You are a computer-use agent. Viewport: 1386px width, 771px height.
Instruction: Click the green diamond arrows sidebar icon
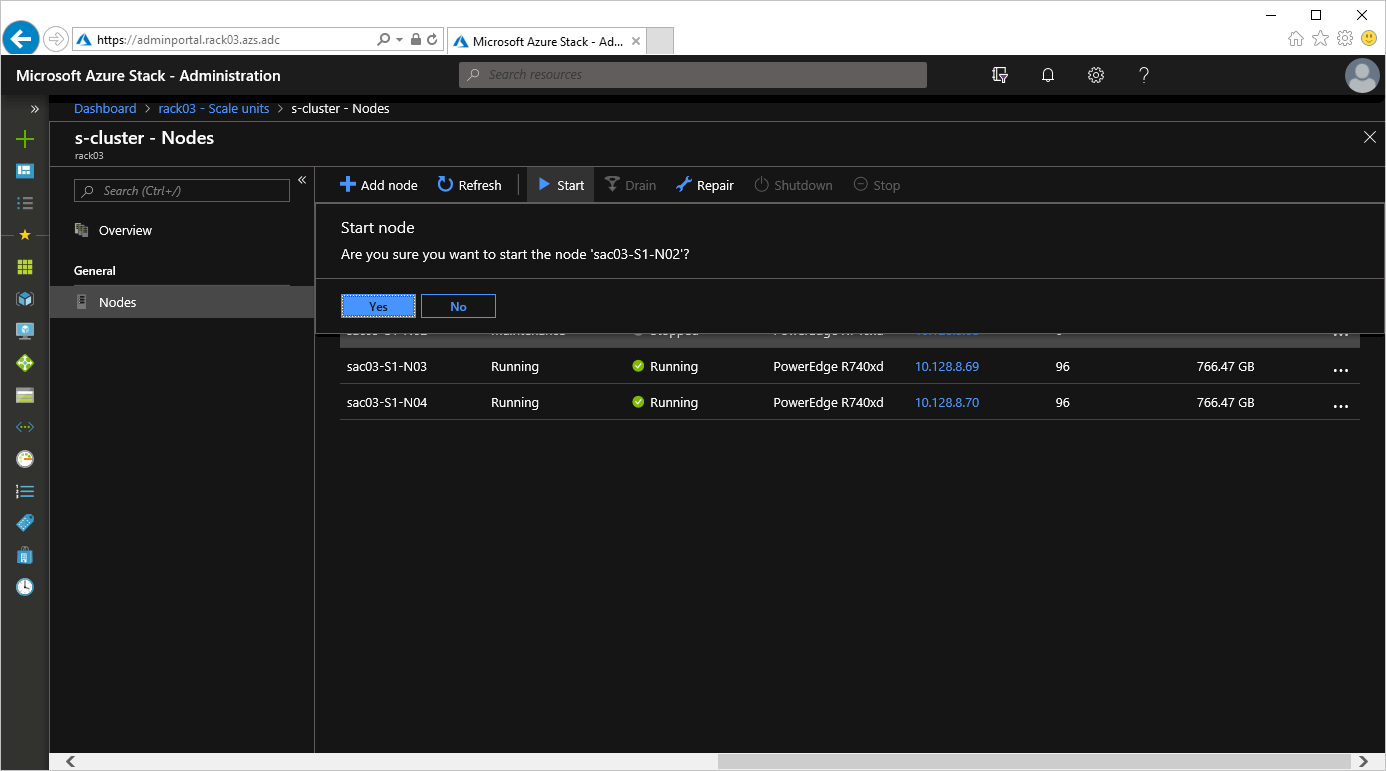25,363
